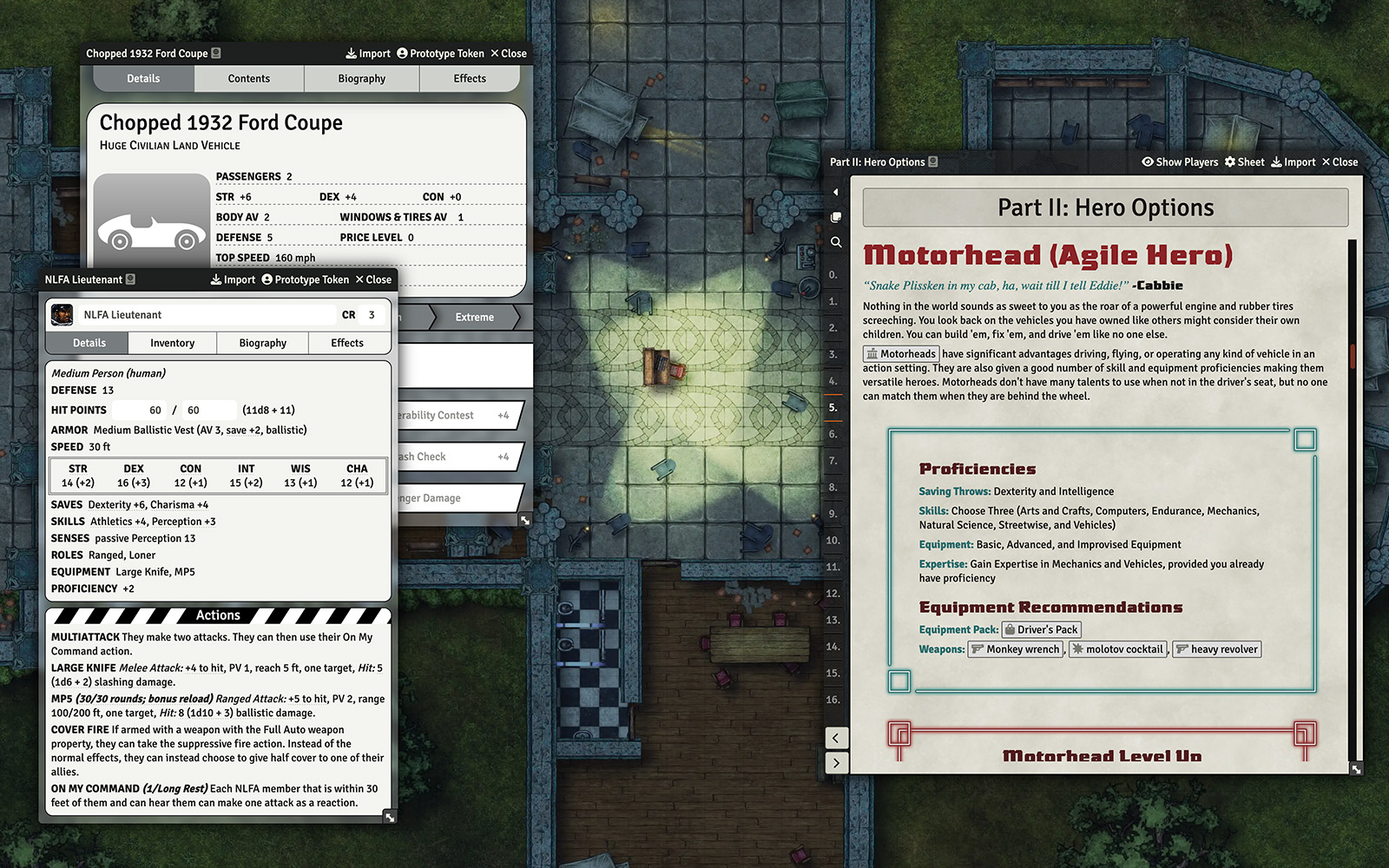This screenshot has width=1389, height=868.
Task: Switch to Contents tab in Ford Coupe sheet
Action: click(x=249, y=78)
